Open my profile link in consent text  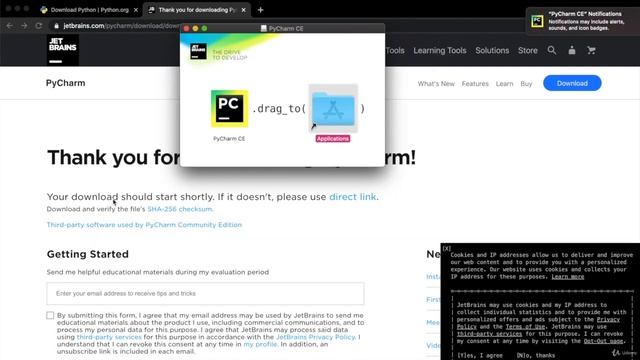[260, 344]
